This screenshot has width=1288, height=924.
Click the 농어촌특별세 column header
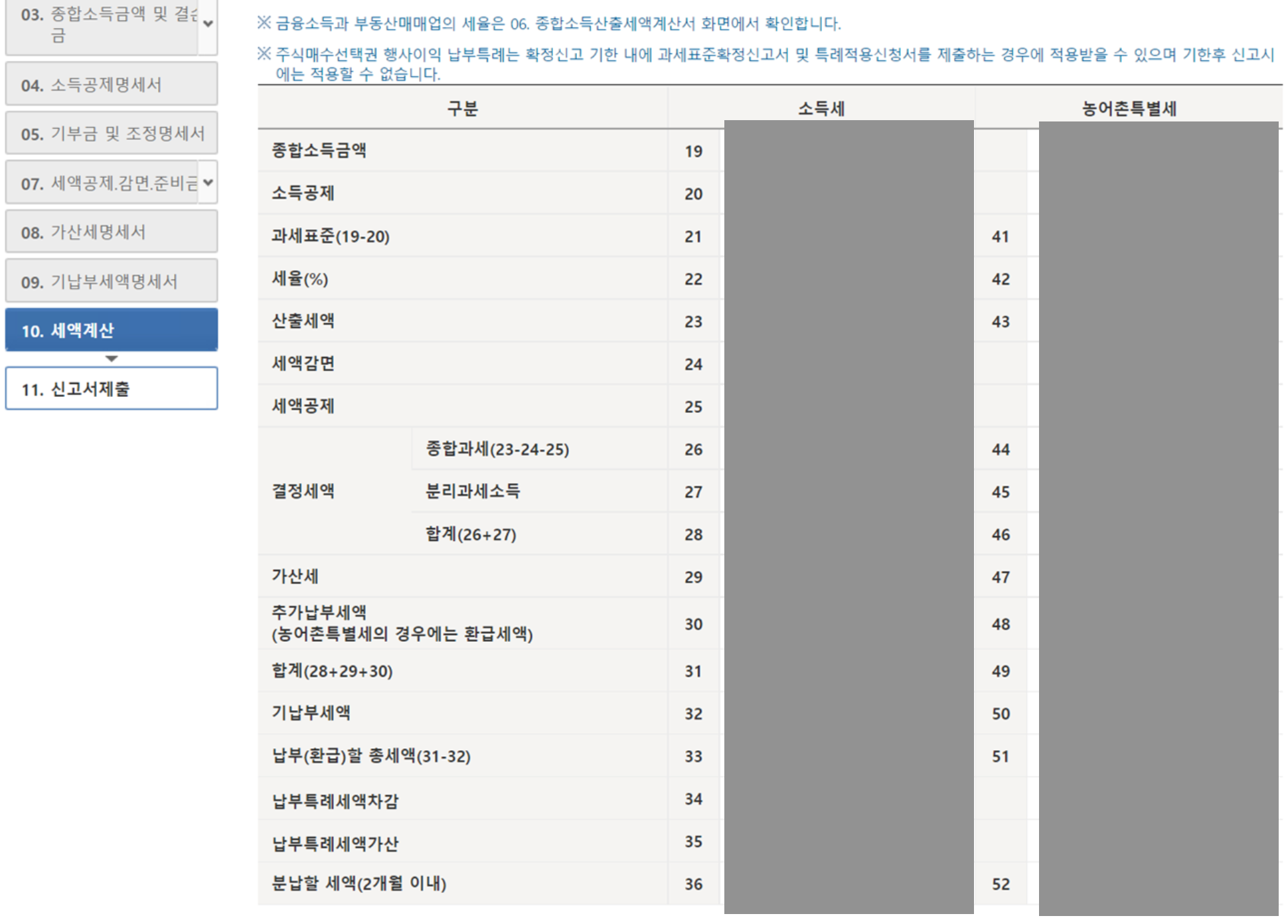[x=1129, y=108]
